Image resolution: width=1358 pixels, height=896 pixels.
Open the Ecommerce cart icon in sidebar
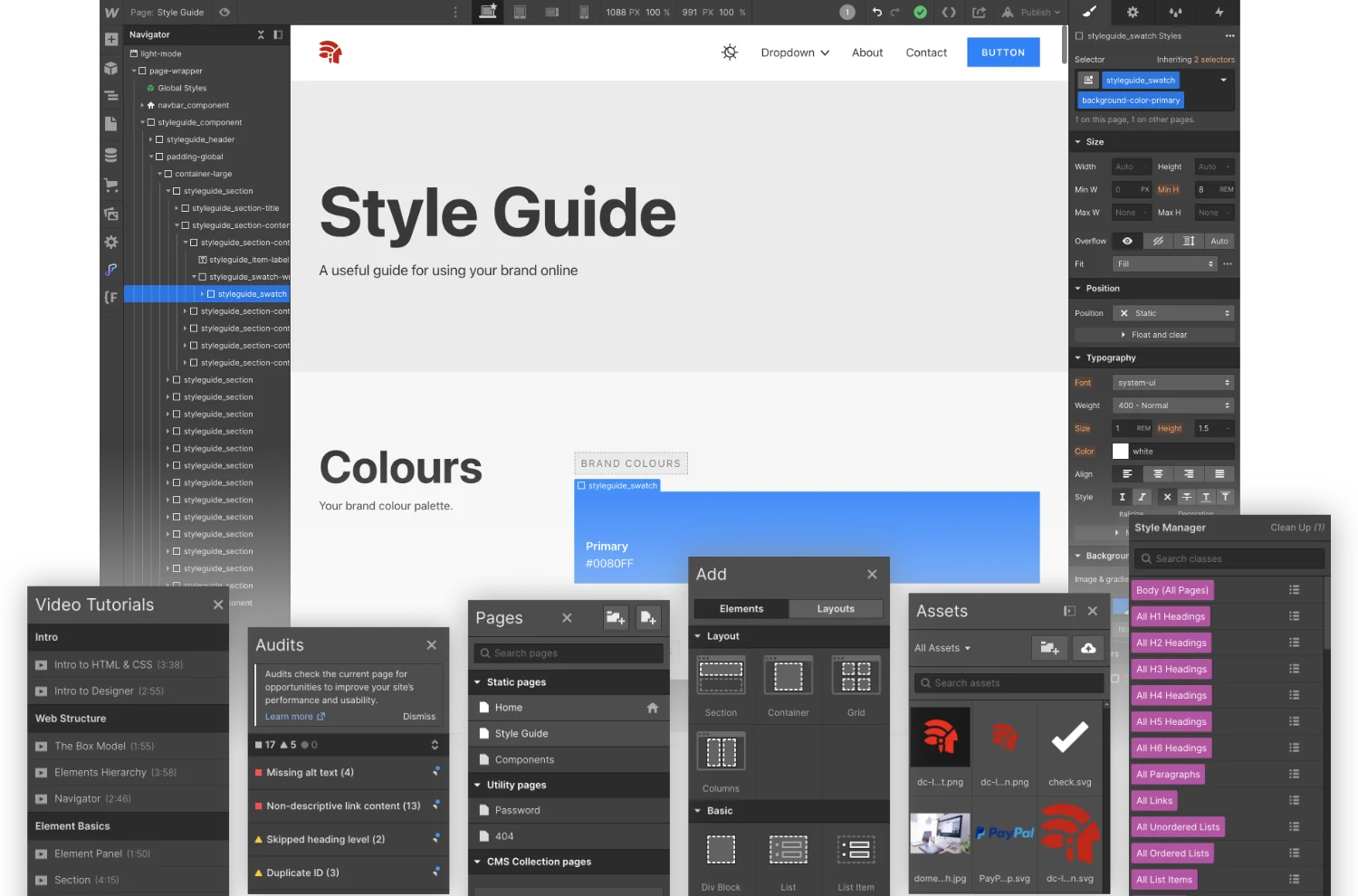click(111, 185)
